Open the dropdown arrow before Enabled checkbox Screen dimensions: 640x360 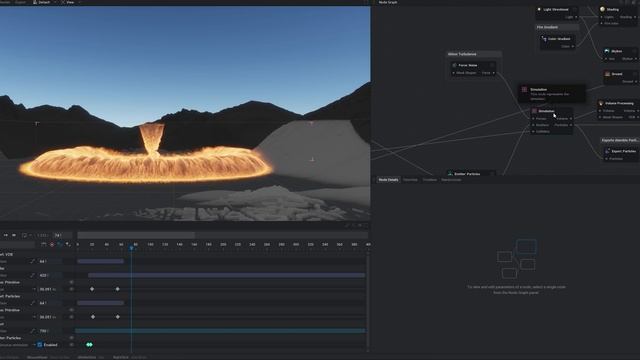(x=34, y=345)
